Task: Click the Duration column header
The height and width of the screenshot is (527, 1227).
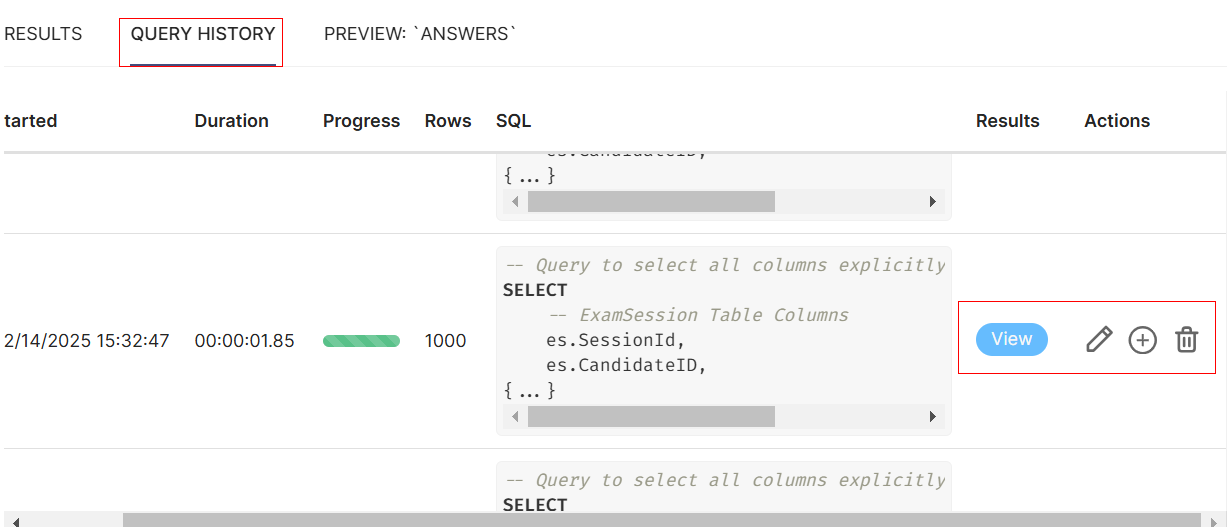Action: point(231,121)
